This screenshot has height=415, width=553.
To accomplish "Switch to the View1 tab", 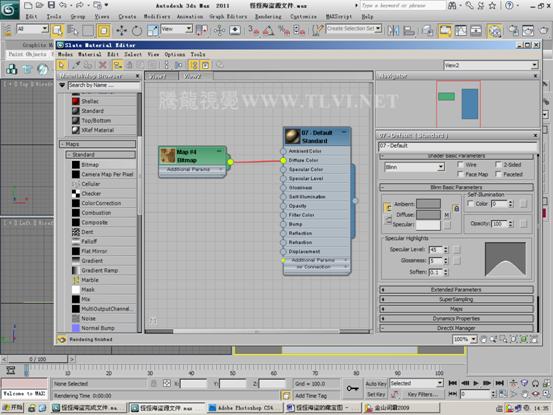I will coord(160,76).
